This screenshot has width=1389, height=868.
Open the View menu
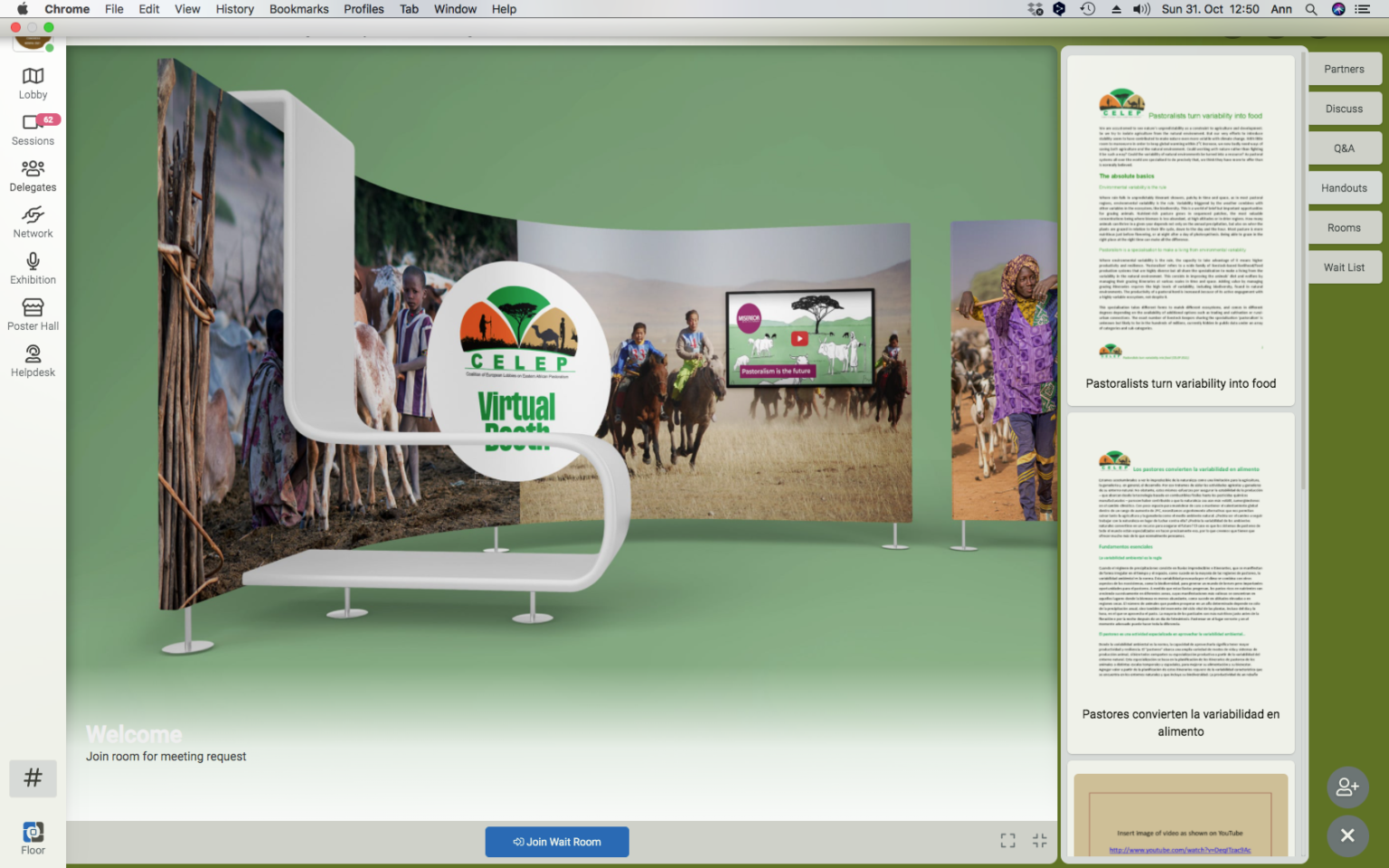point(187,9)
